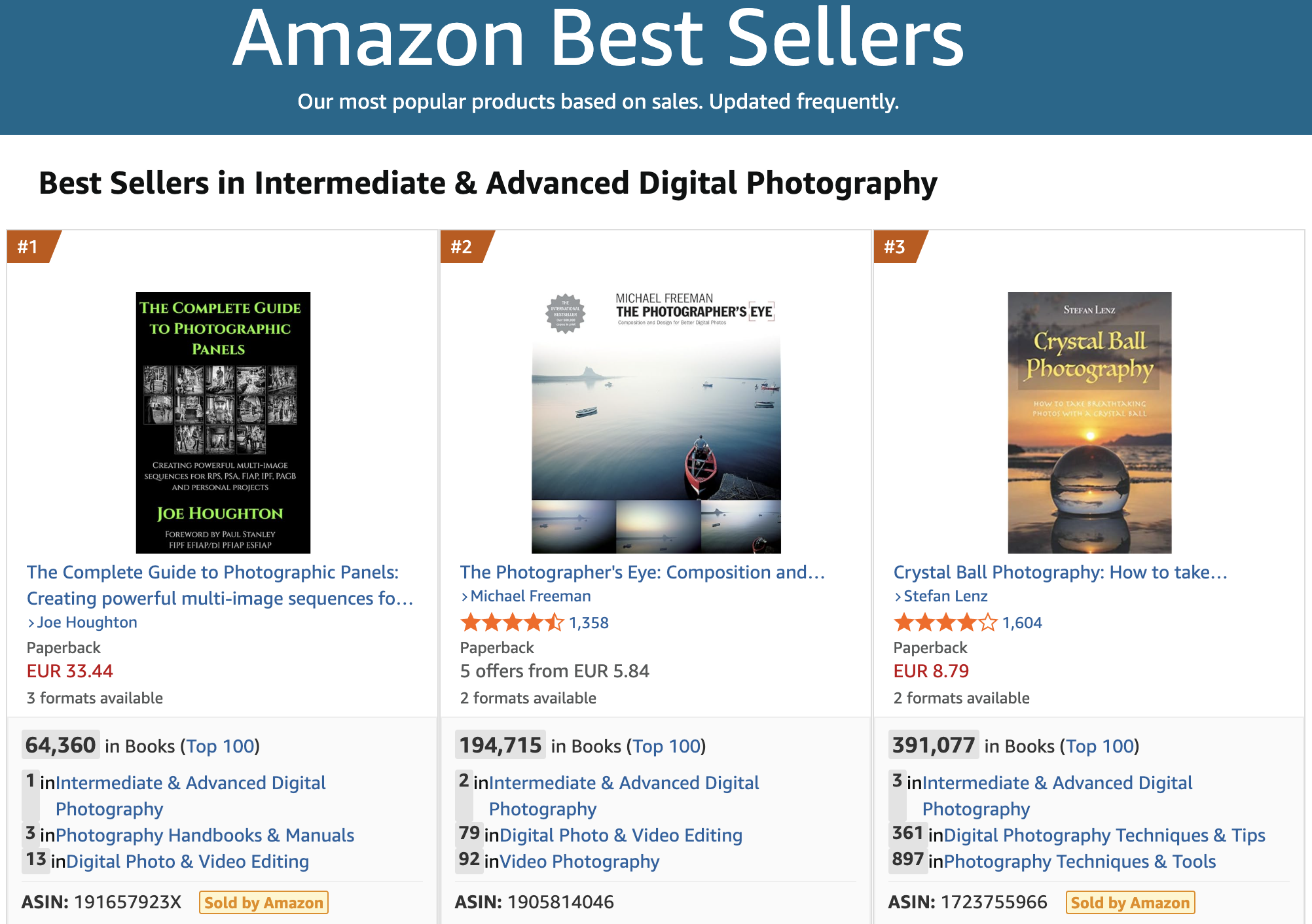The image size is (1312, 924).
Task: Open star rating for Crystal Ball Photography
Action: (945, 622)
